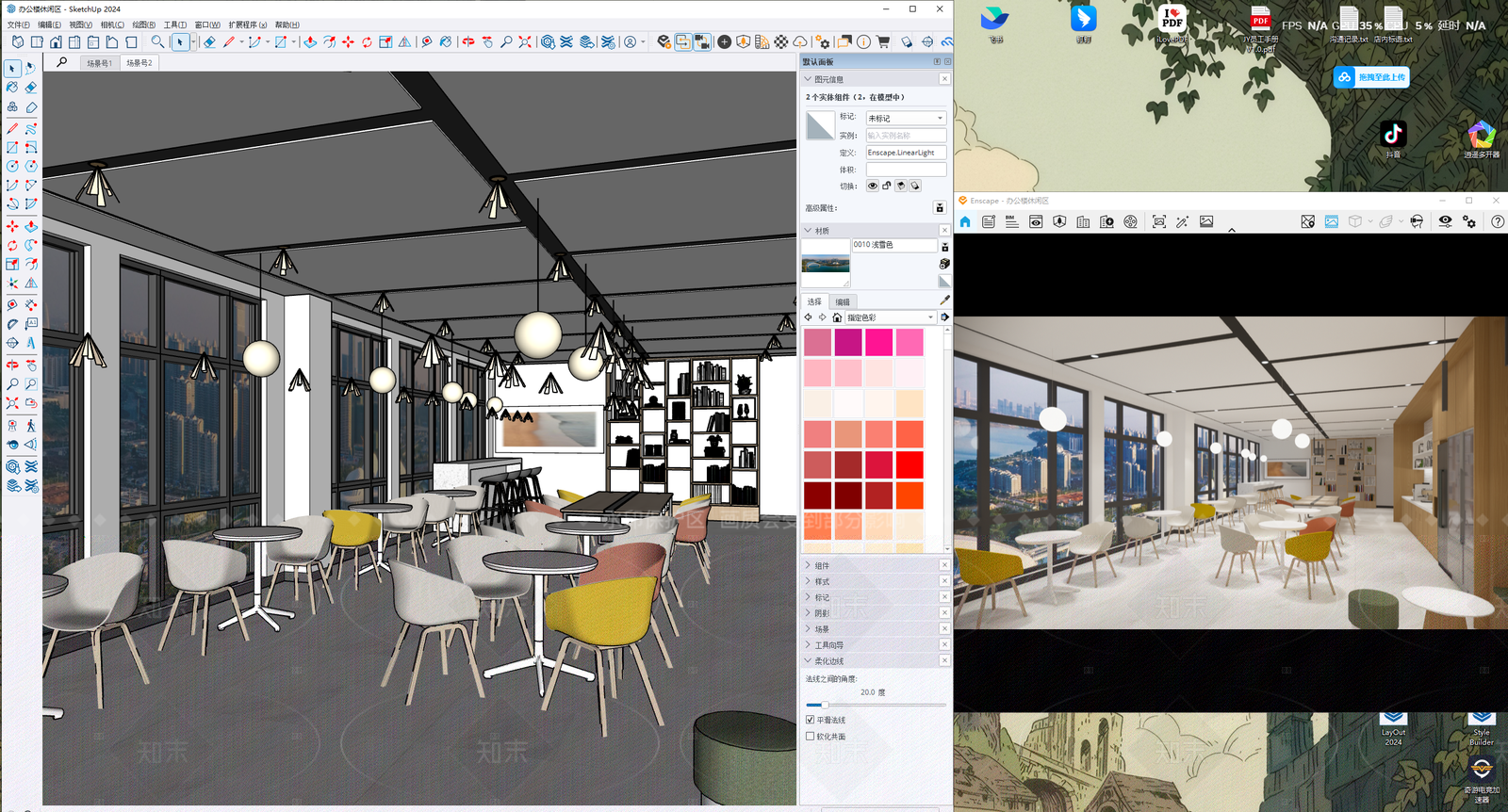Switch to the 编辑 material edit tab

(x=843, y=302)
